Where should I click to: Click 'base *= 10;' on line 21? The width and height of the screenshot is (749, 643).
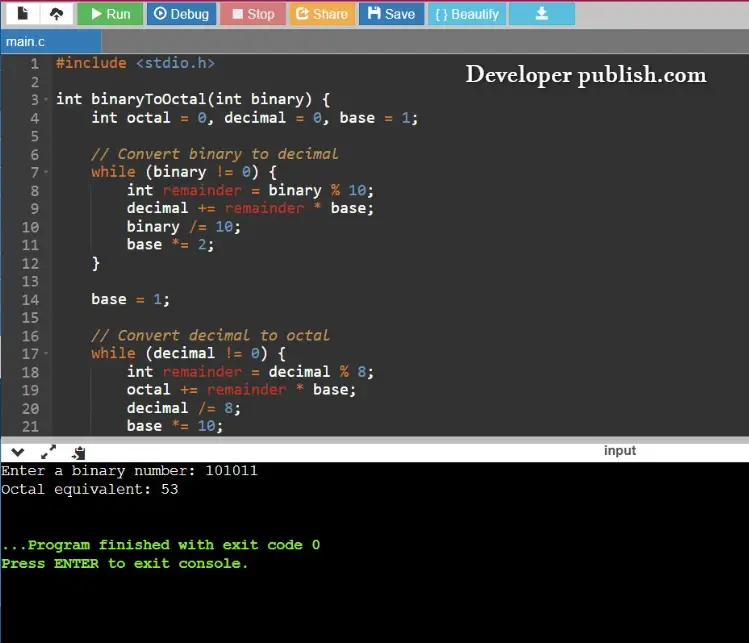pos(174,426)
